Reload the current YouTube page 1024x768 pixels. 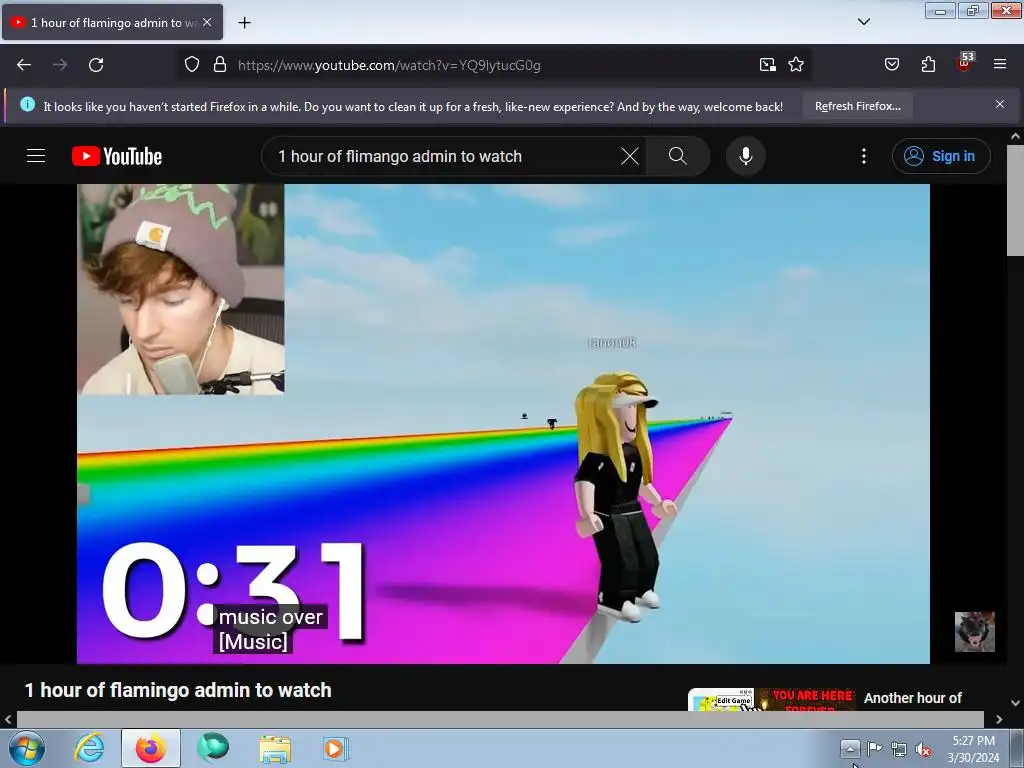coord(96,65)
